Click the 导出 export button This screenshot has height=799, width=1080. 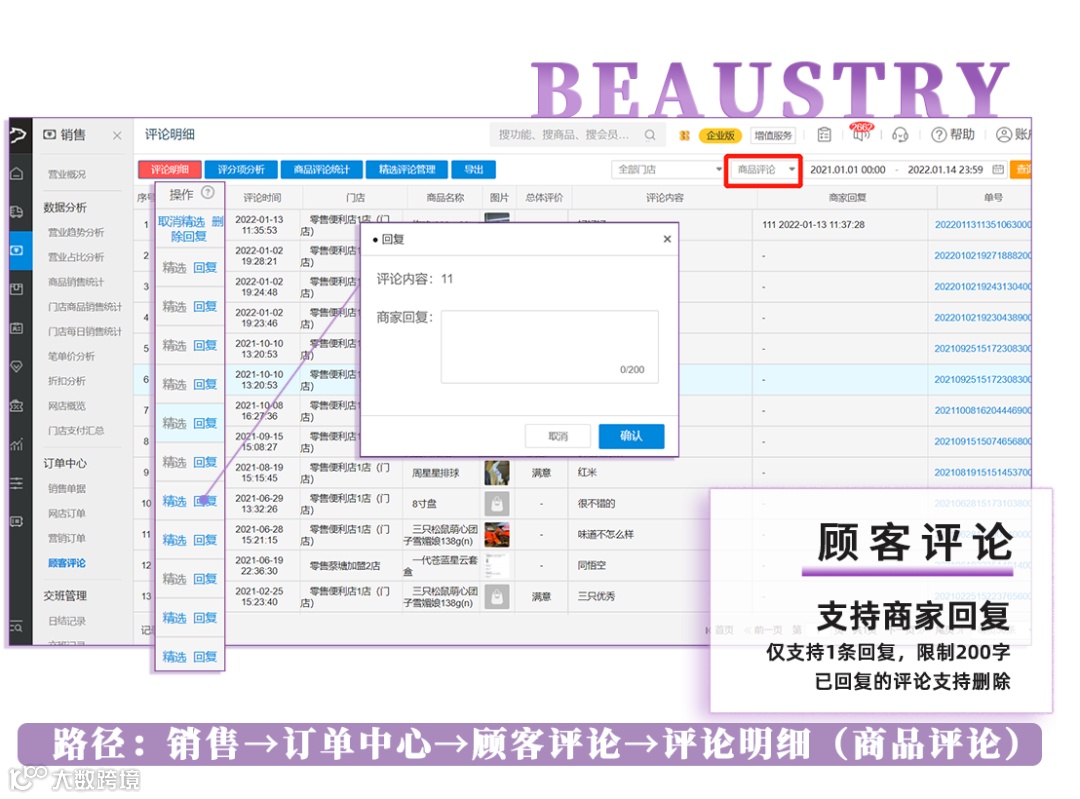coord(473,169)
